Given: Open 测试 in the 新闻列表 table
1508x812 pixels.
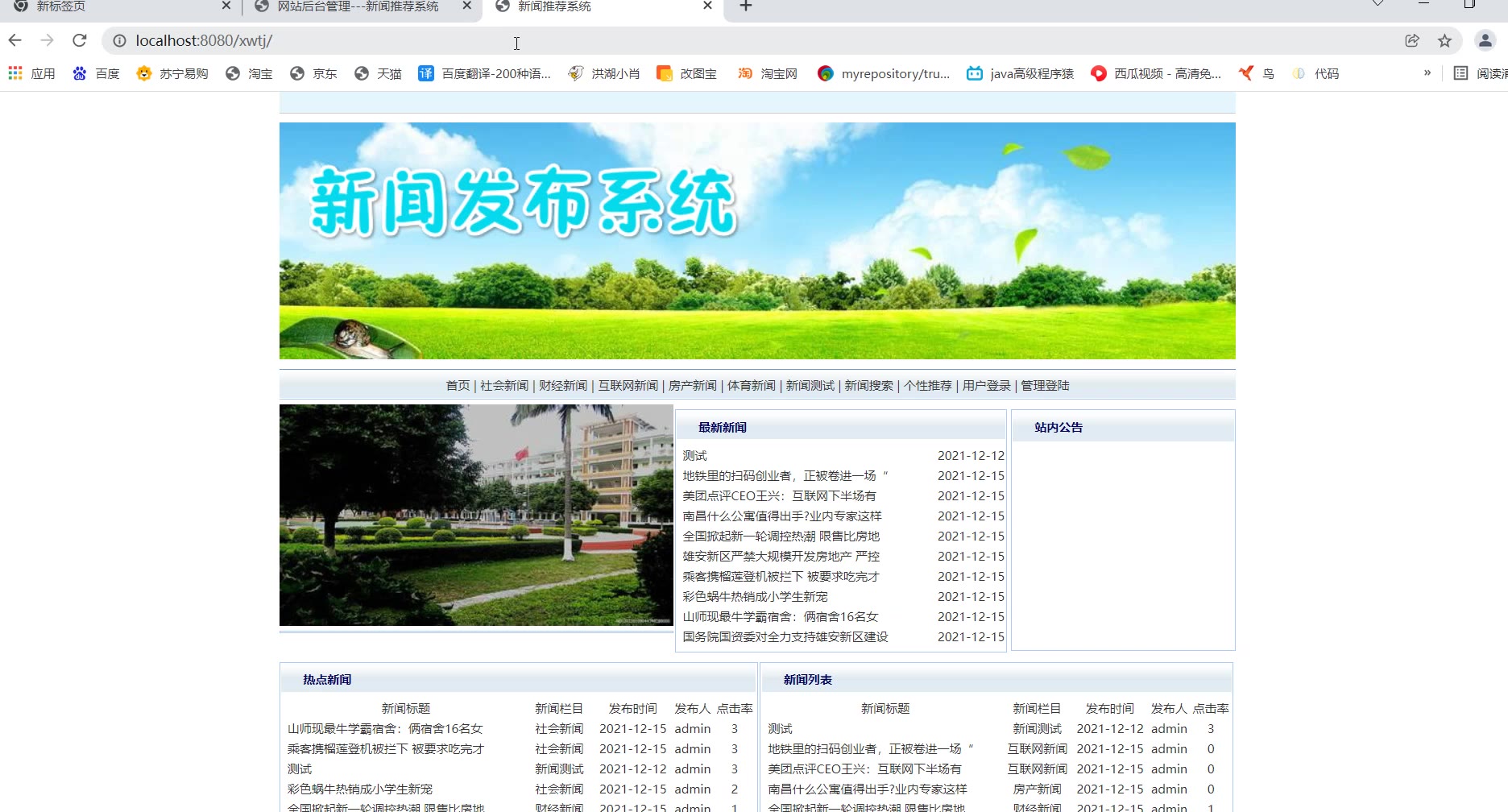Looking at the screenshot, I should click(780, 729).
